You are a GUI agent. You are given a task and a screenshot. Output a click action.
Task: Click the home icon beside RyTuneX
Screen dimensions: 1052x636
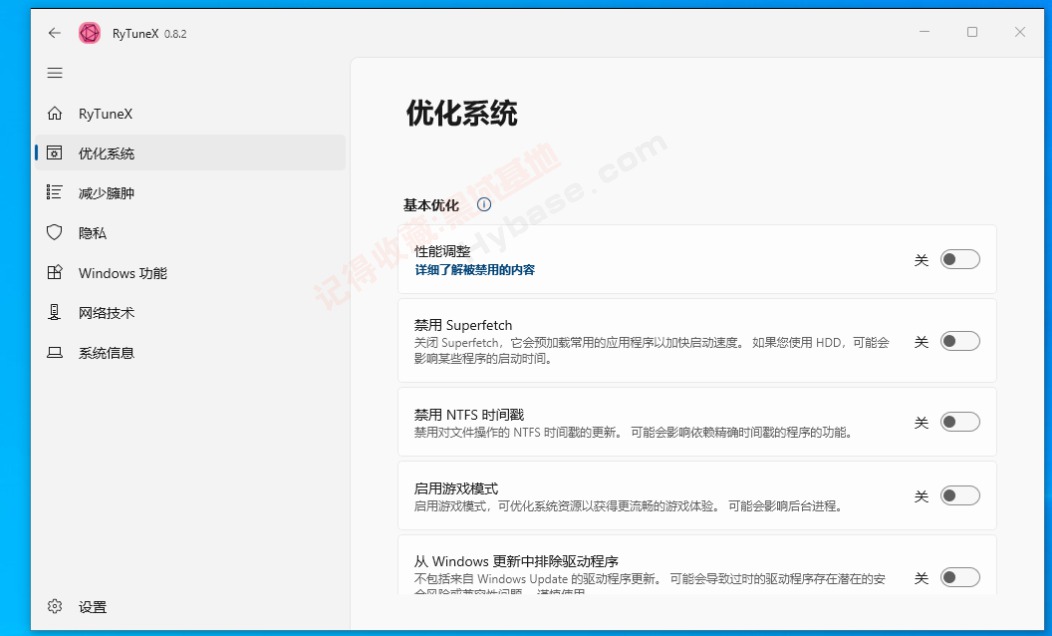(x=55, y=113)
